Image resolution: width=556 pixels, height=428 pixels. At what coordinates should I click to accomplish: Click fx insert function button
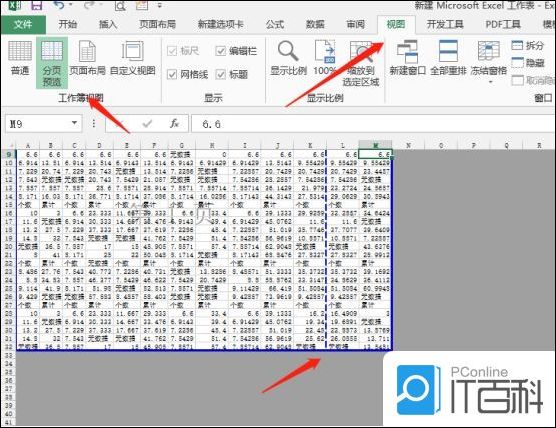tap(174, 123)
